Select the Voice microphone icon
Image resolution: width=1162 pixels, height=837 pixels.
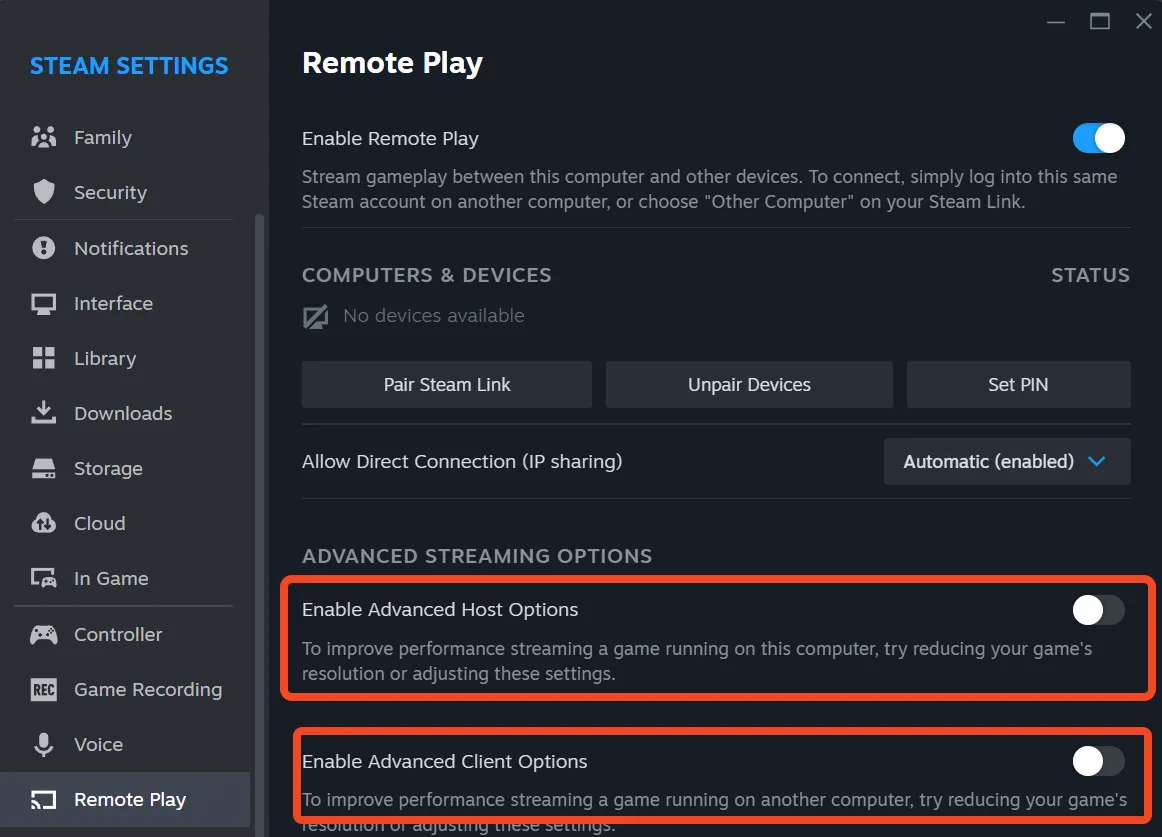[x=45, y=744]
